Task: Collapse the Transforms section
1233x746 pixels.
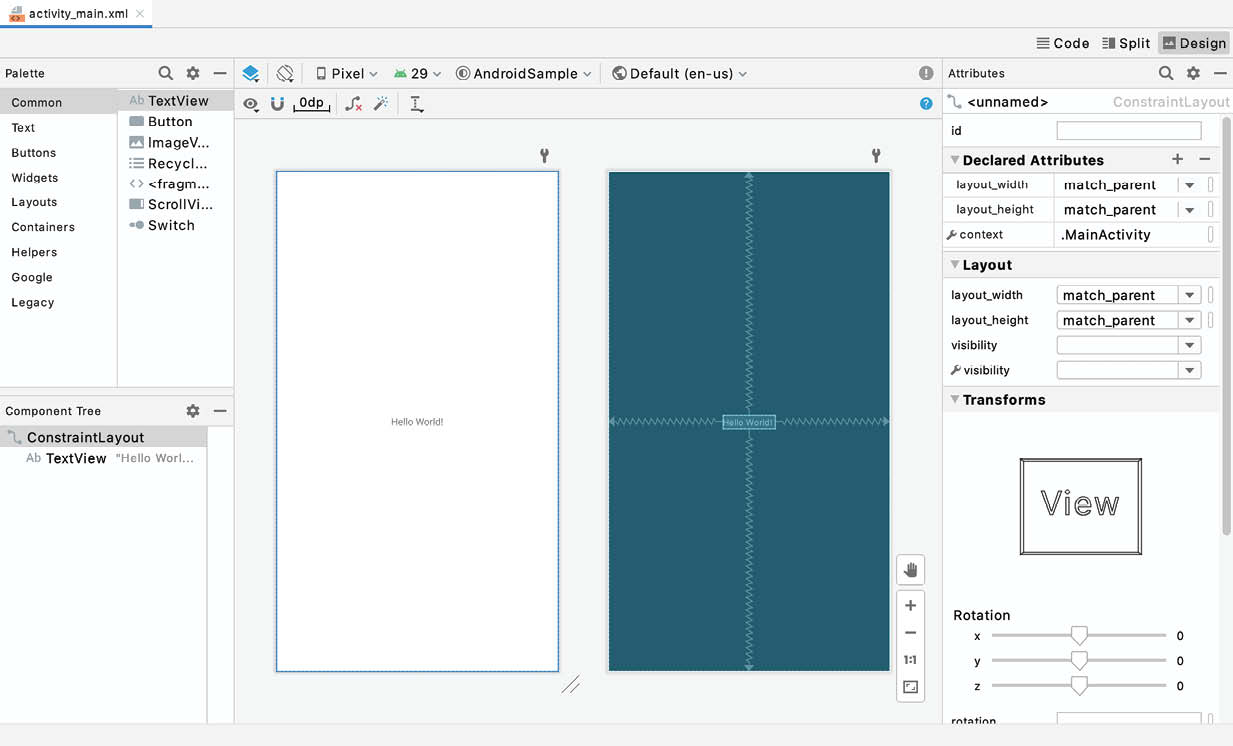Action: 954,400
